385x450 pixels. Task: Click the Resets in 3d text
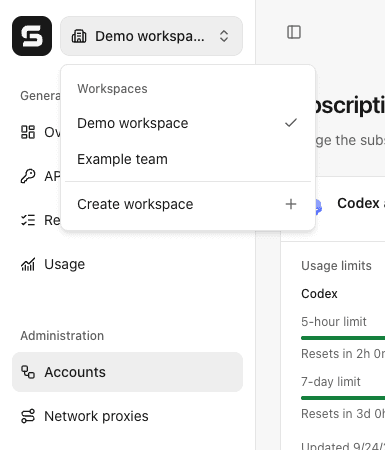pyautogui.click(x=343, y=414)
